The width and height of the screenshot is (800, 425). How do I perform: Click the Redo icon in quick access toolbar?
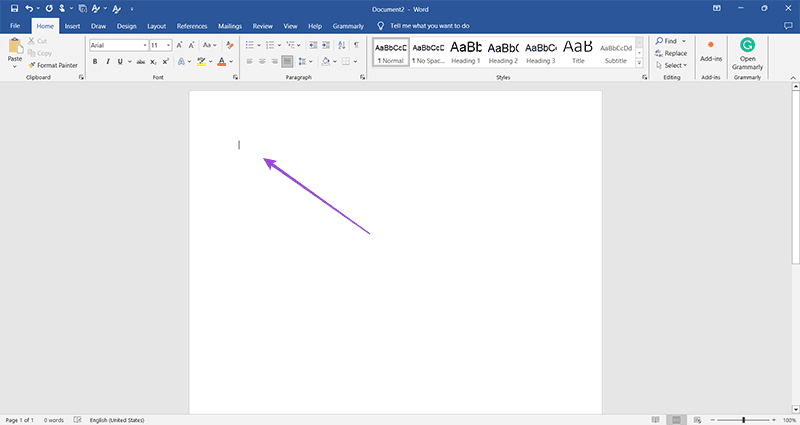(x=49, y=9)
